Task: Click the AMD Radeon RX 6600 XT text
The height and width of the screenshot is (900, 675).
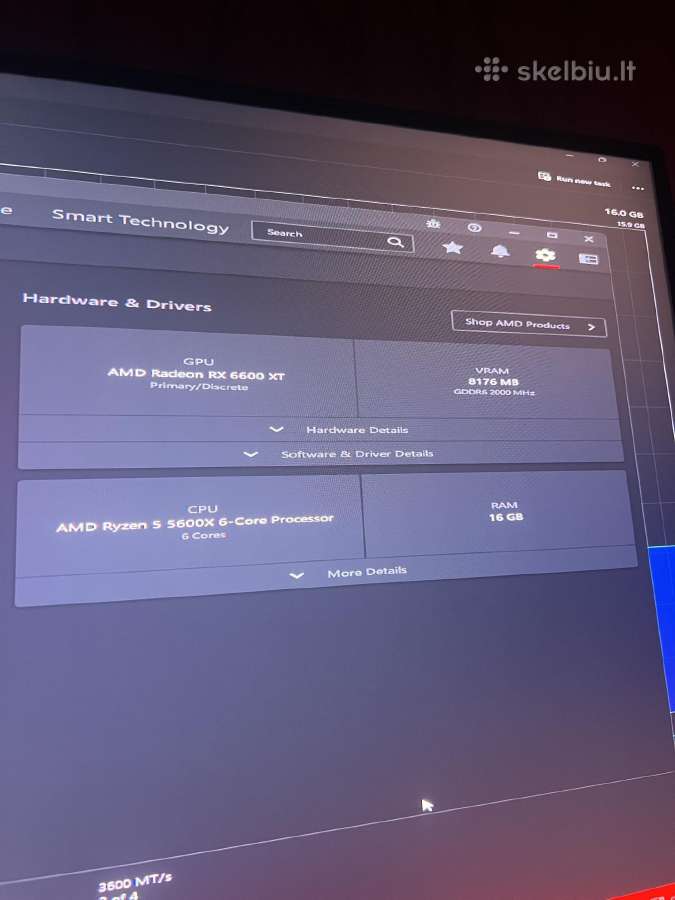Action: coord(196,374)
